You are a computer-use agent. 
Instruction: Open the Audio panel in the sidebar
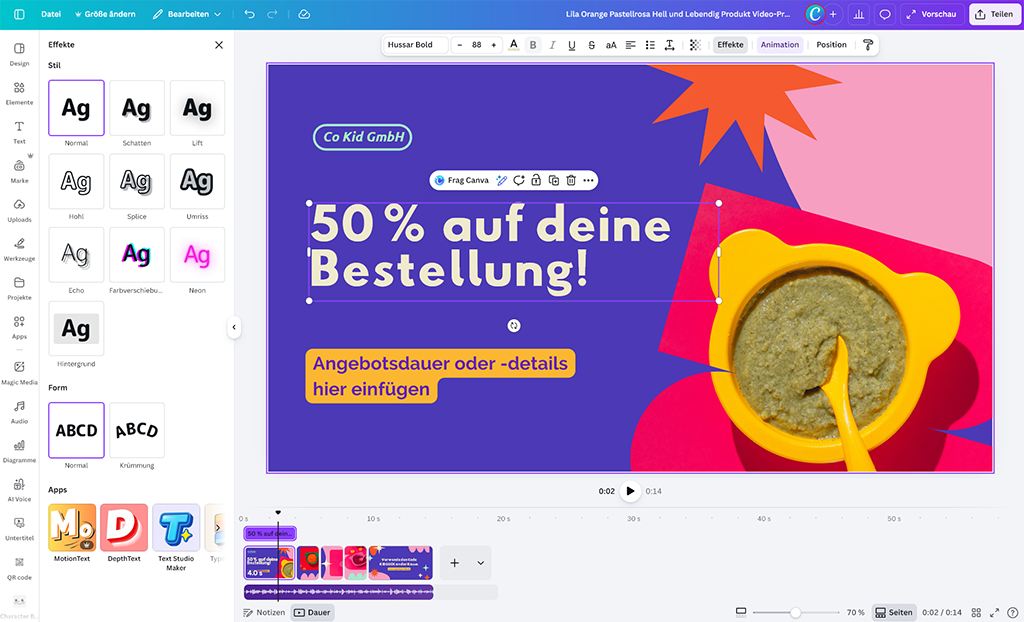point(20,412)
